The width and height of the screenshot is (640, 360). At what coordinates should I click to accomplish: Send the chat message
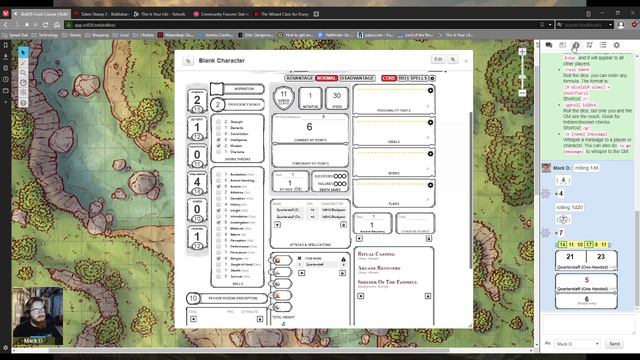[x=614, y=344]
